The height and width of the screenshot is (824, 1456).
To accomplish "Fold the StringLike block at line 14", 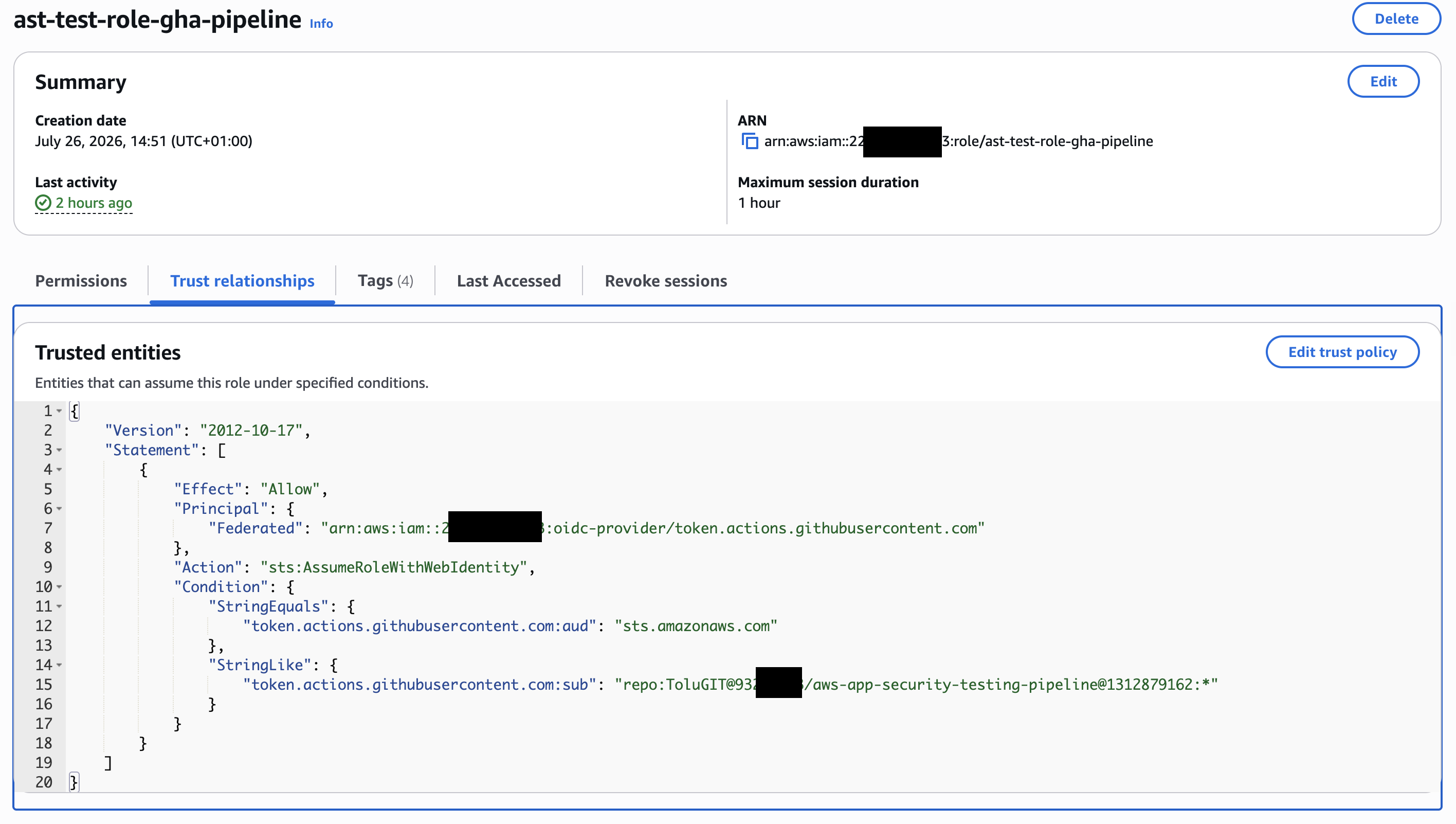I will pyautogui.click(x=60, y=665).
